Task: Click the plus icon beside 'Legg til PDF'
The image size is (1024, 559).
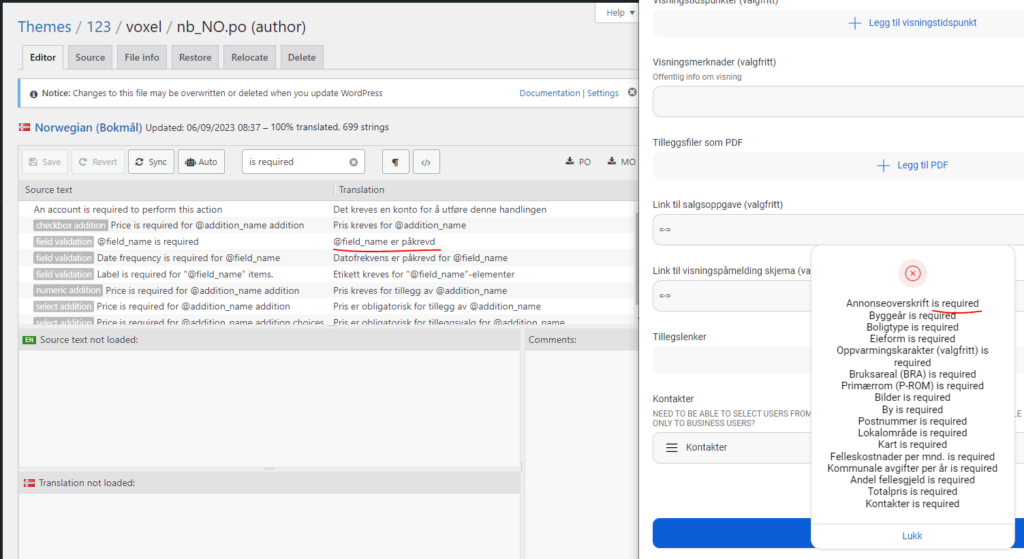Action: [883, 165]
